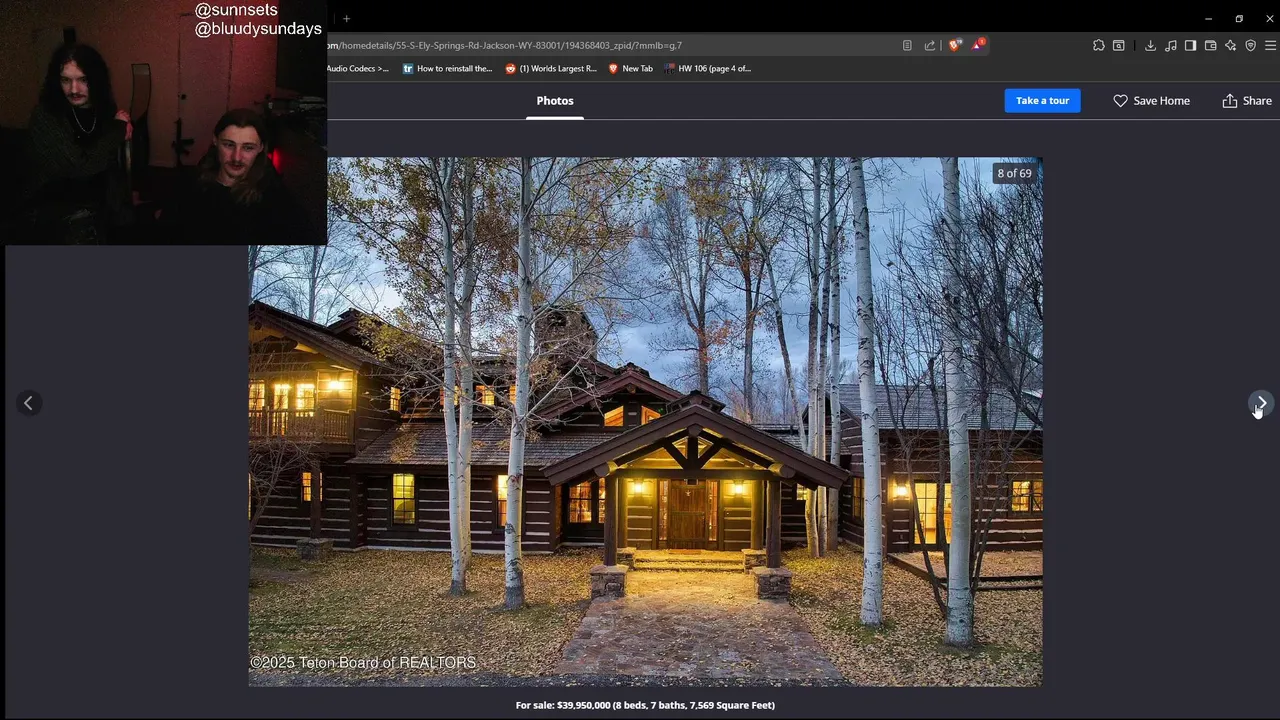Screen dimensions: 1280x720
Task: Click the Share button
Action: tap(1246, 101)
